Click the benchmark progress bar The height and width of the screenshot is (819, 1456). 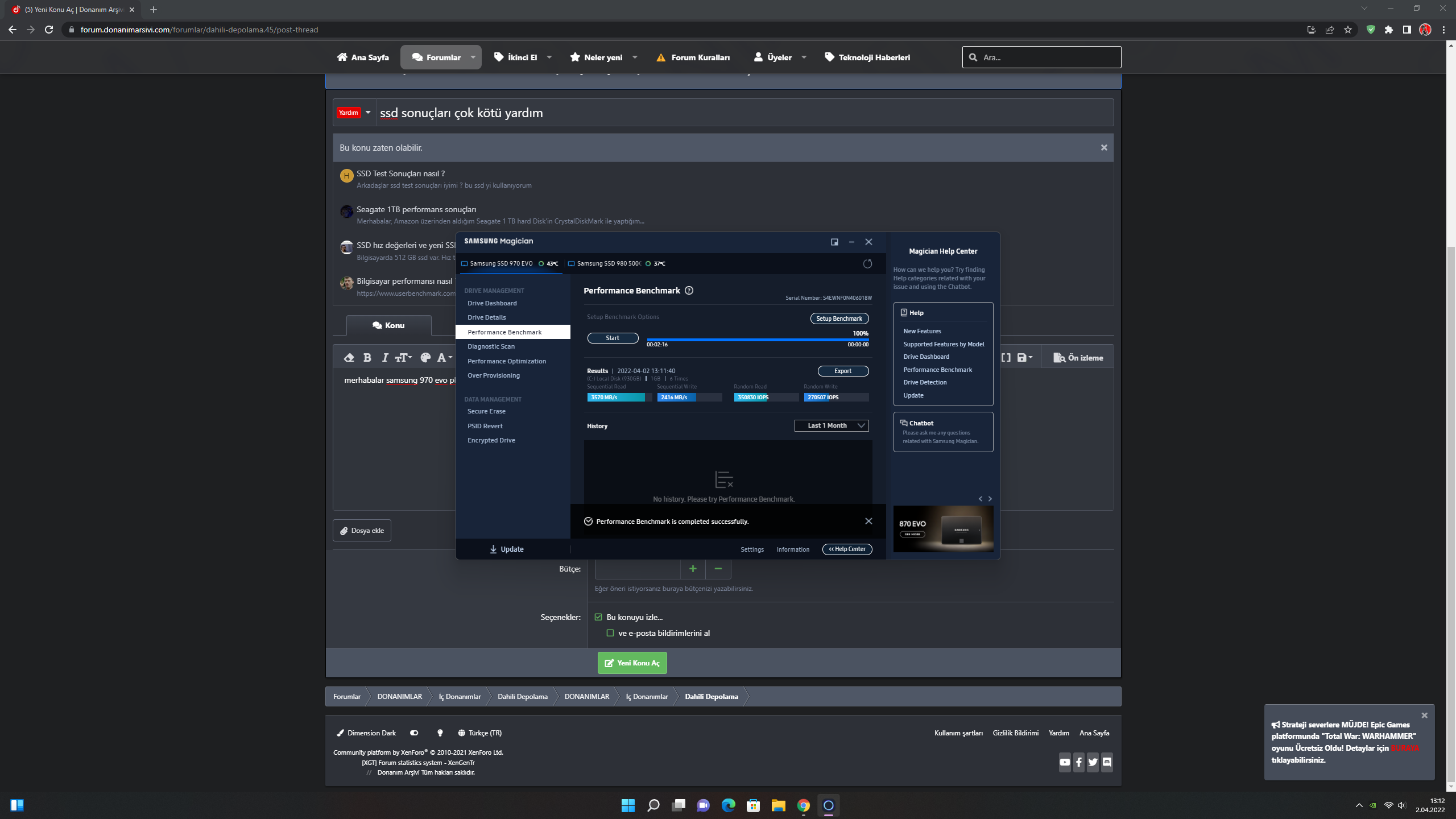(758, 340)
